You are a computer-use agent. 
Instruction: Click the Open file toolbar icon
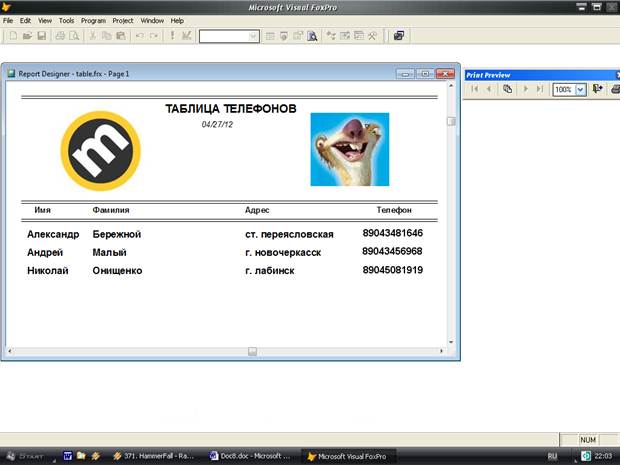pos(27,36)
